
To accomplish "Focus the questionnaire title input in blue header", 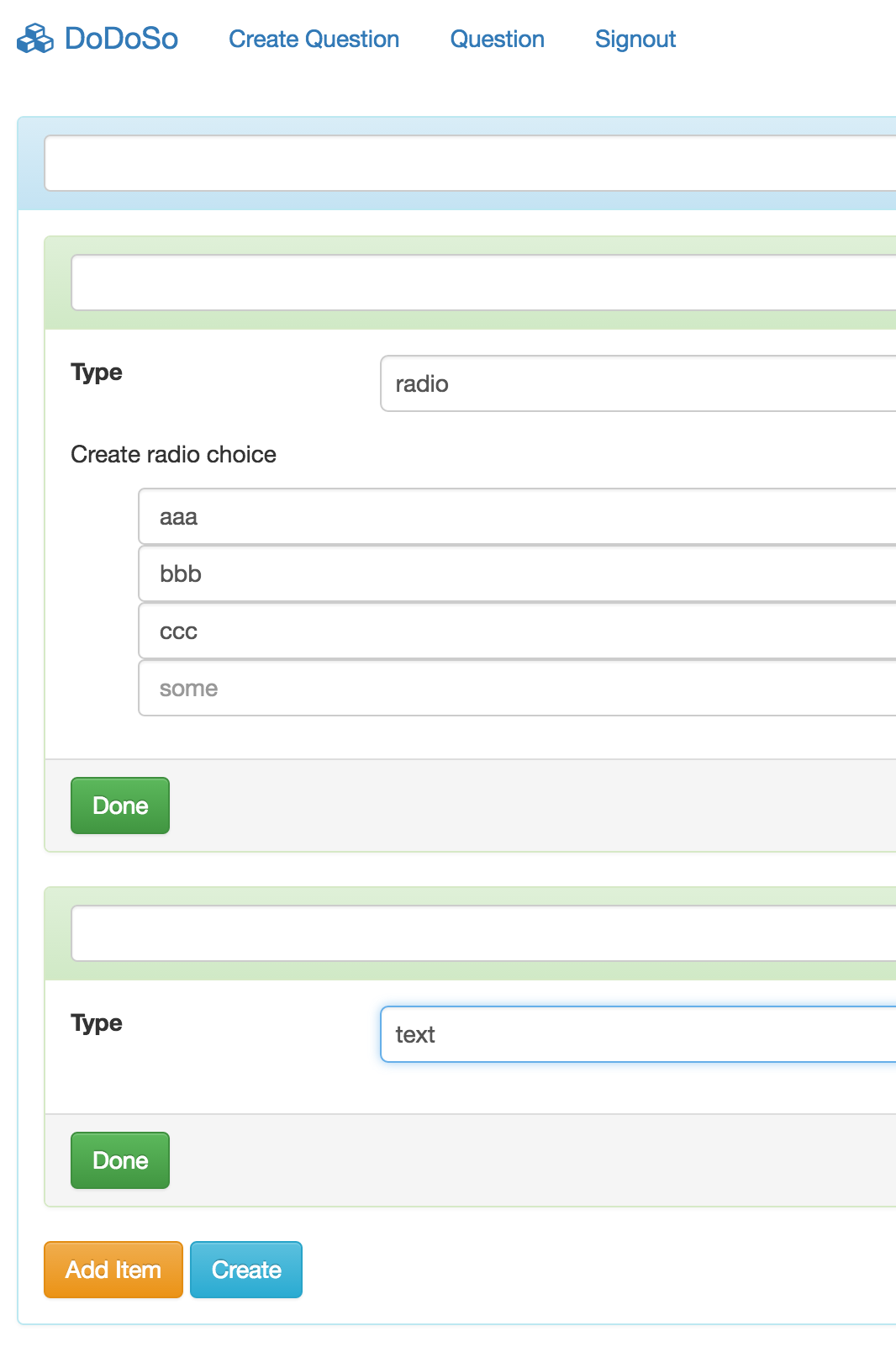I will pos(471,163).
